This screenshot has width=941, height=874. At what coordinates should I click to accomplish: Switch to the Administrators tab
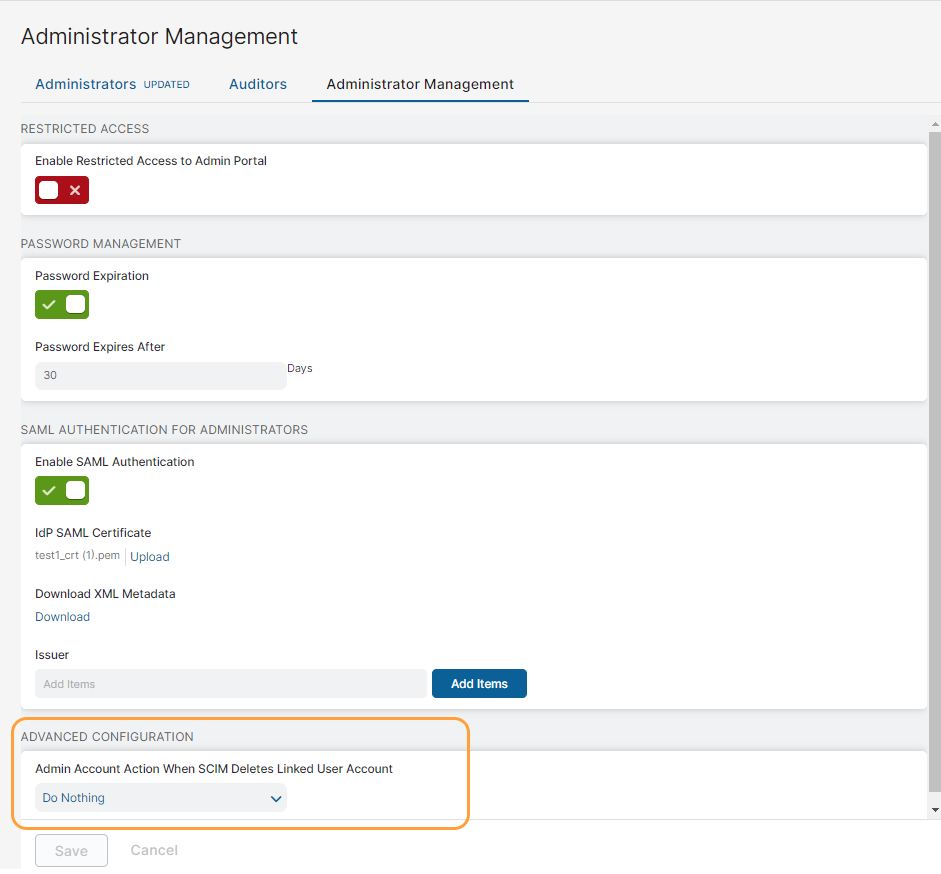click(85, 84)
